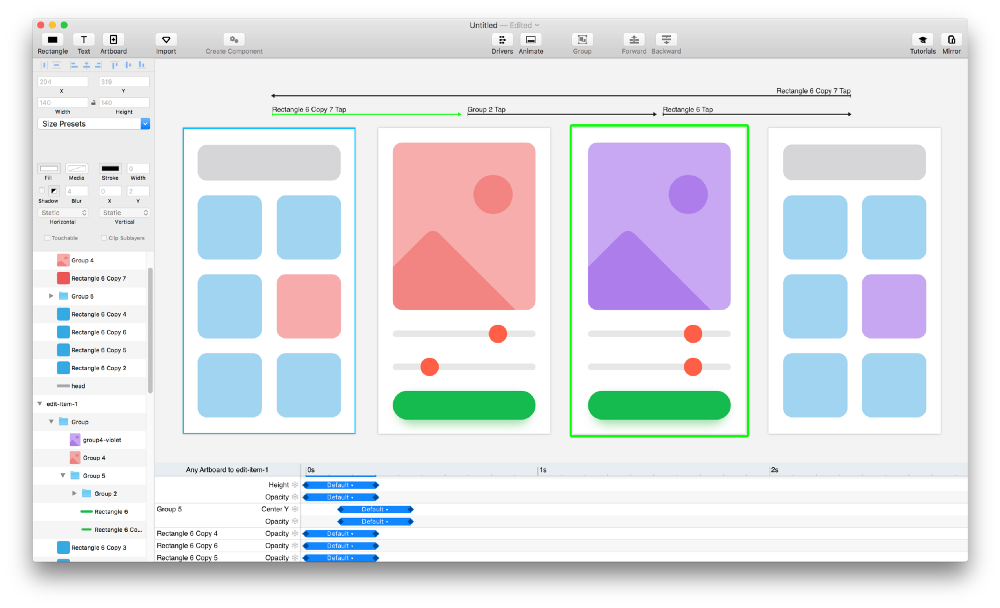Select the group4-violet layer

90,440
